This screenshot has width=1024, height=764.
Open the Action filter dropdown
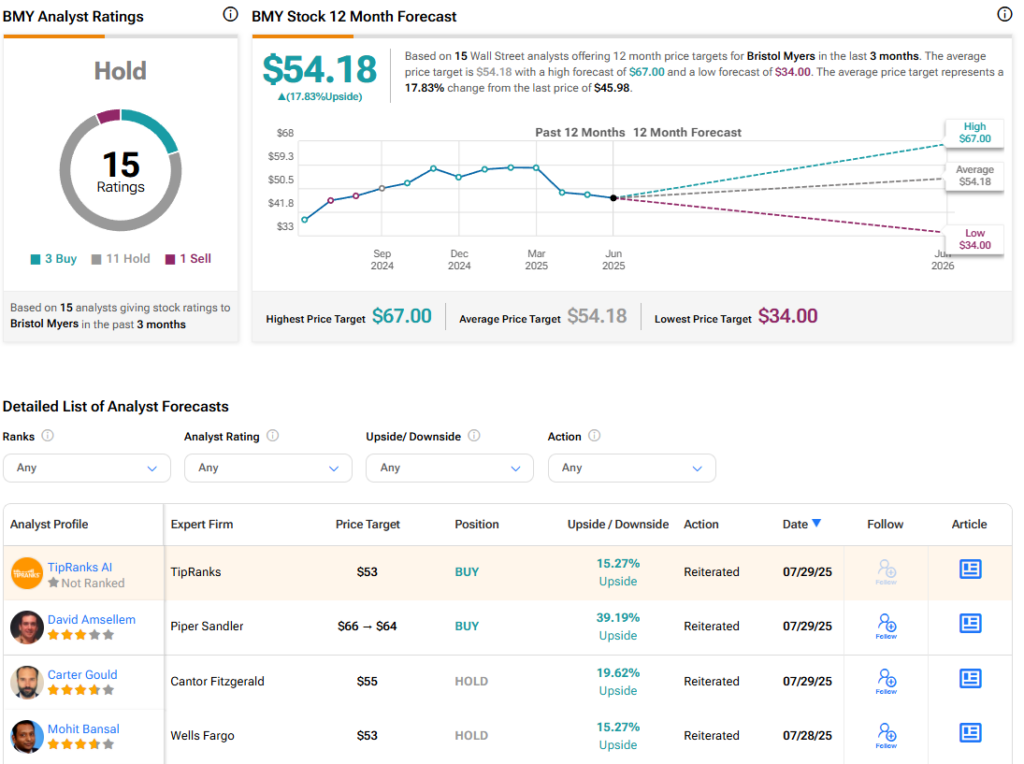click(632, 468)
